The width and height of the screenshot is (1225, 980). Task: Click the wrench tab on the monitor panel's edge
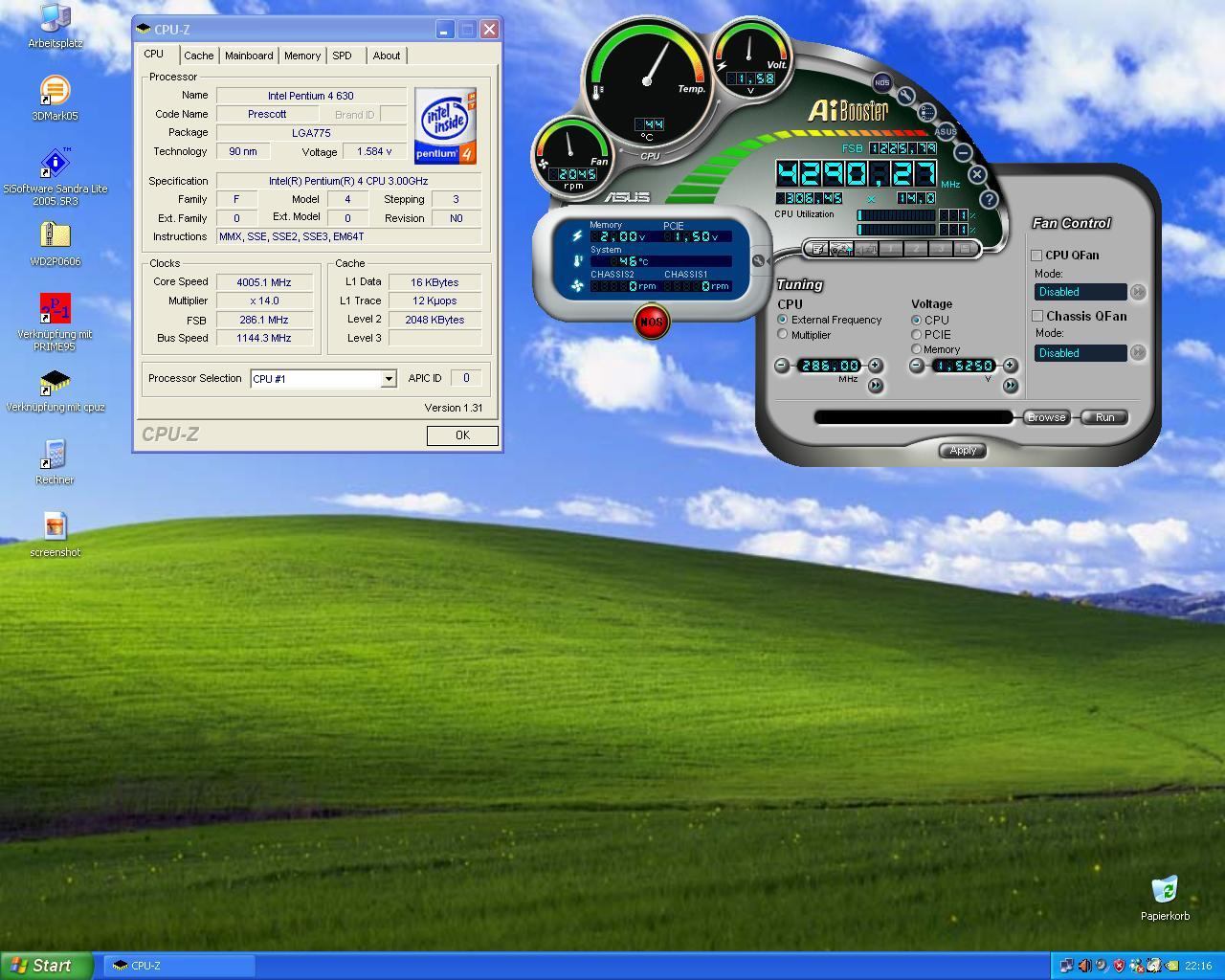(759, 260)
